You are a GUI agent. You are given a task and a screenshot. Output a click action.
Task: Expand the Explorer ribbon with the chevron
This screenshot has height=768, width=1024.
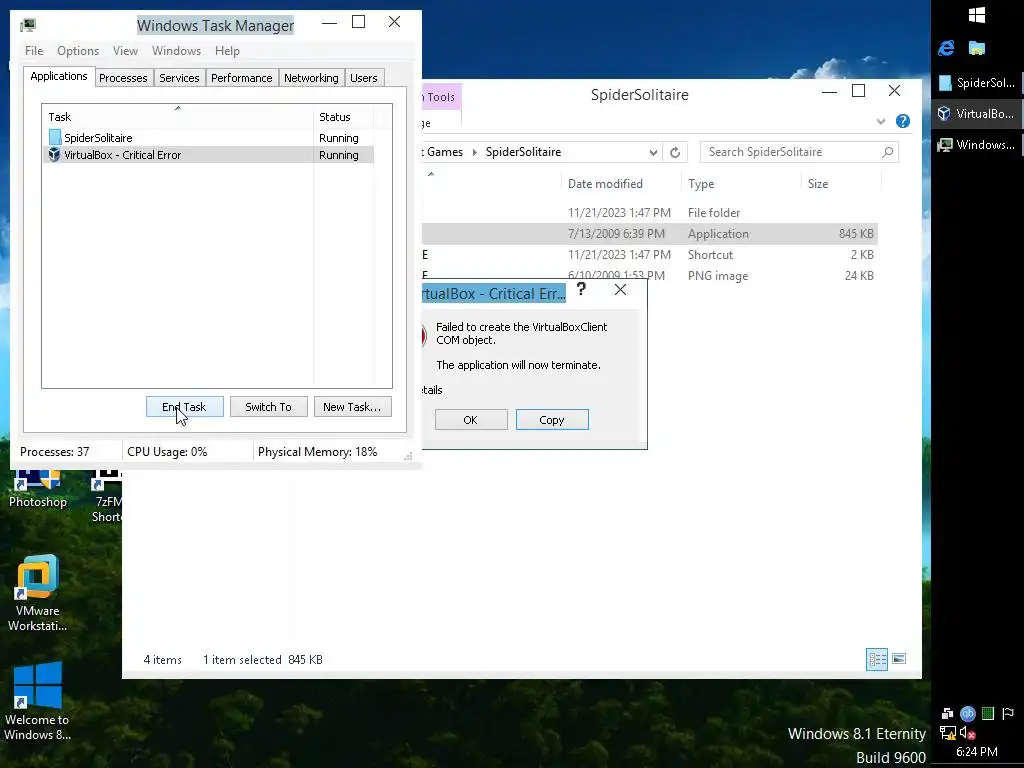(881, 121)
